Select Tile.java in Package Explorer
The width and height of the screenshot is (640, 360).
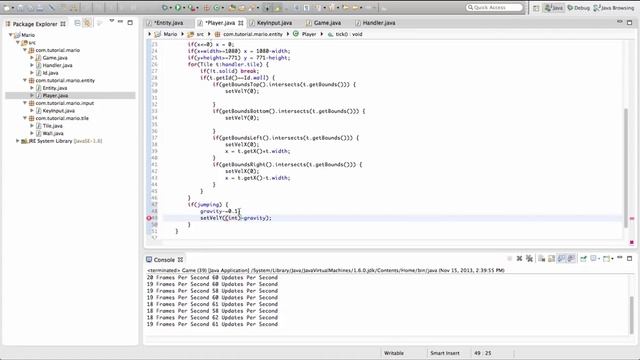pos(52,126)
